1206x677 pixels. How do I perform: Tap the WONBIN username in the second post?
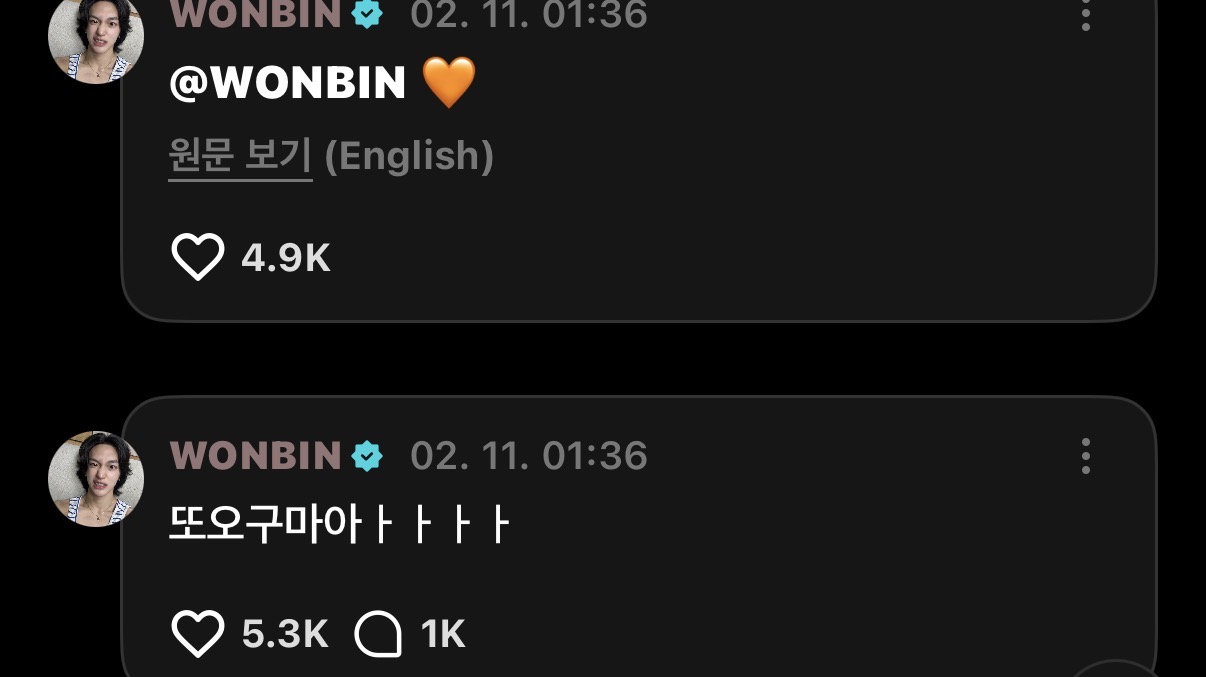[x=256, y=456]
